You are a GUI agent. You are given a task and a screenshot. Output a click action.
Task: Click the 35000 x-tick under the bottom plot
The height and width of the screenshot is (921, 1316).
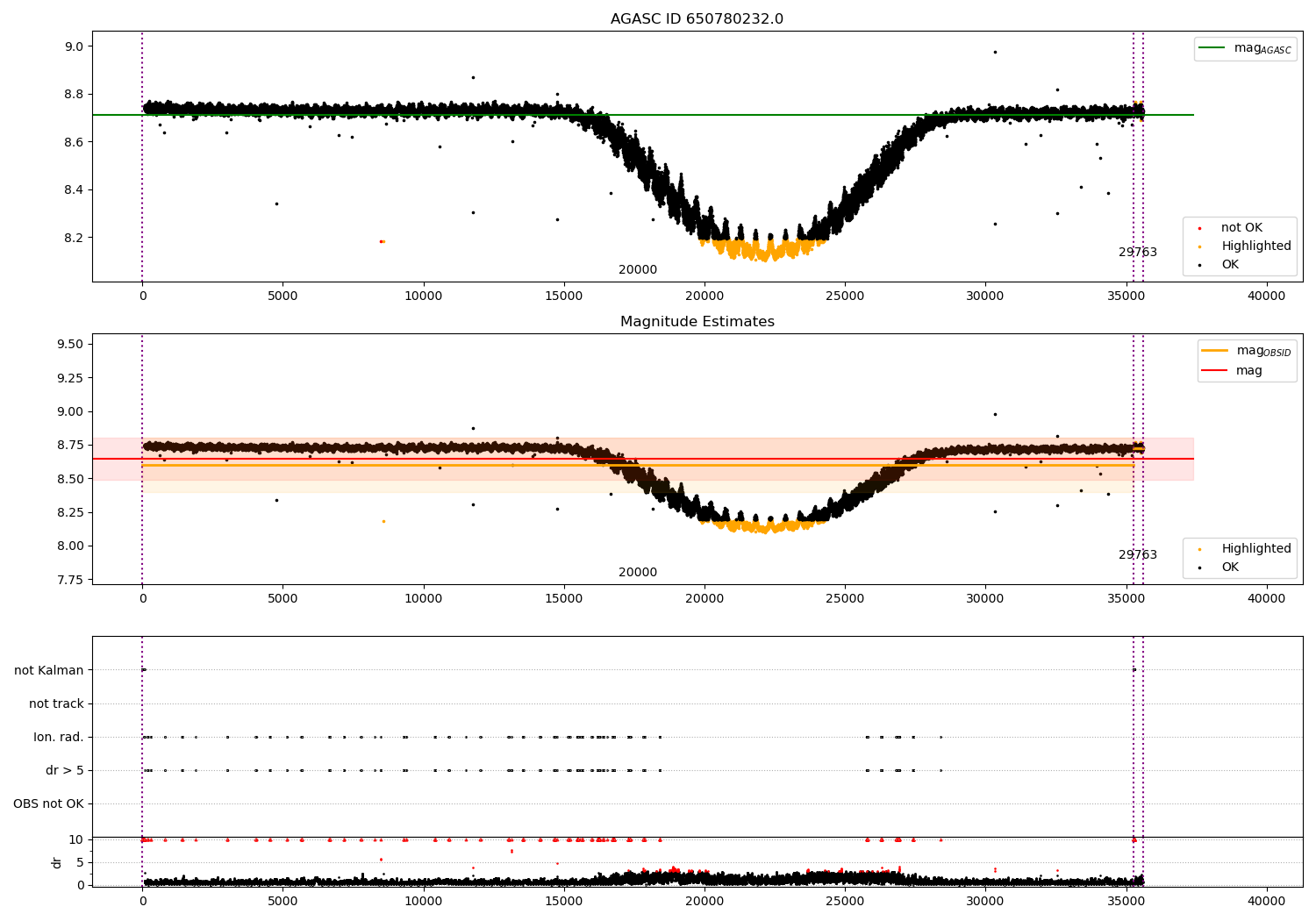pos(1126,902)
